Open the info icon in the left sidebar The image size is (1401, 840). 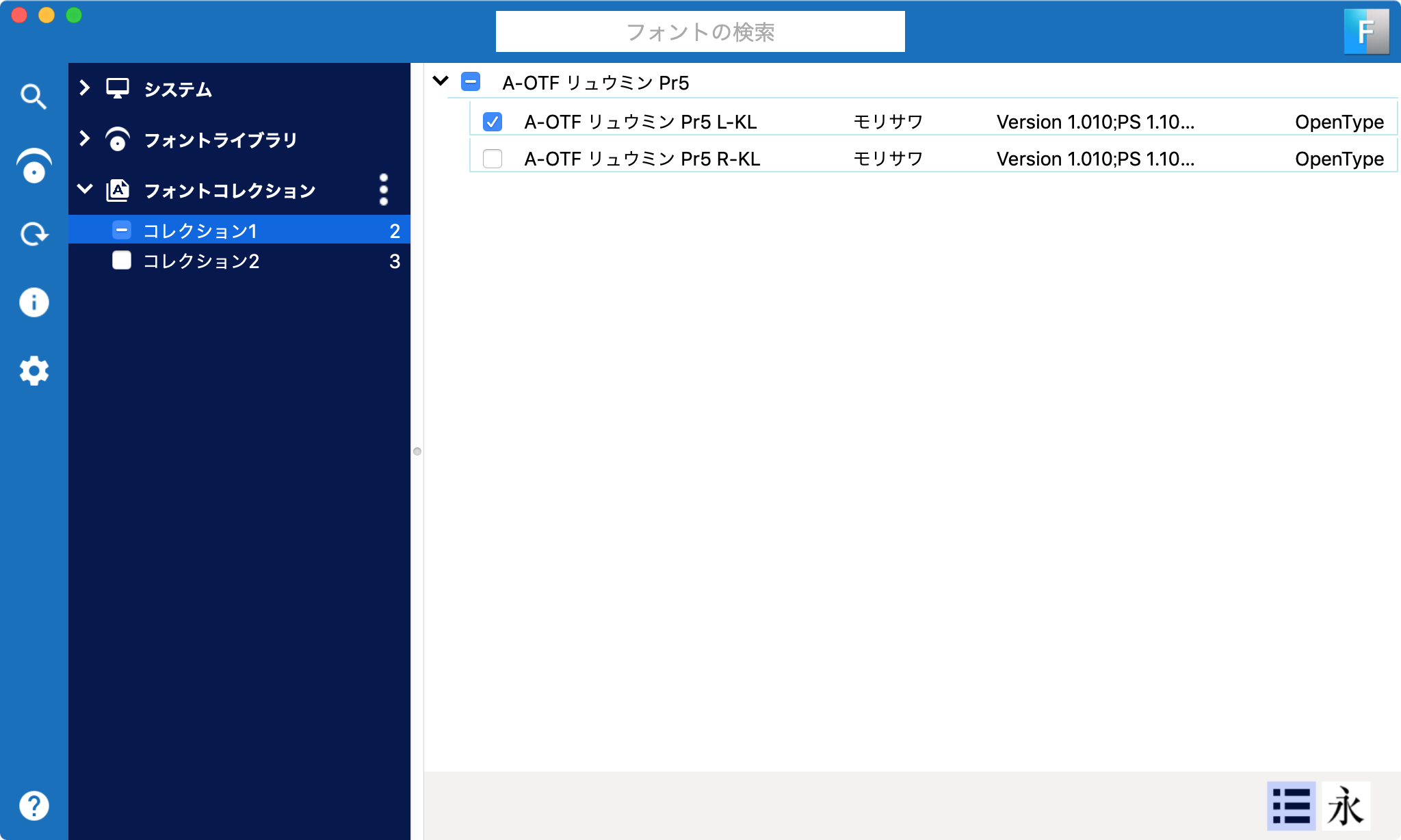(34, 302)
